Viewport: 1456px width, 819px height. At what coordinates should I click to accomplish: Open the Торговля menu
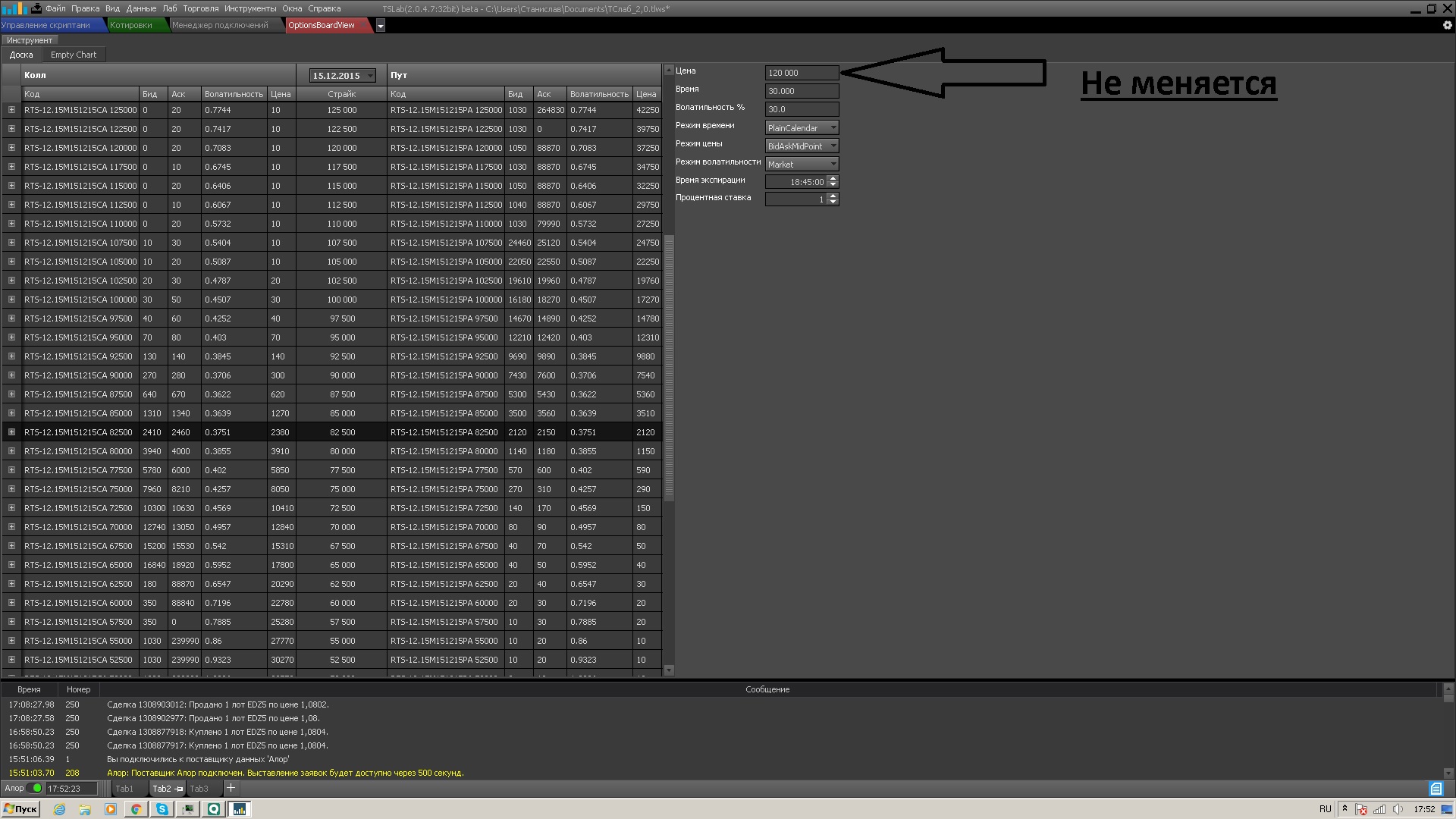(200, 8)
